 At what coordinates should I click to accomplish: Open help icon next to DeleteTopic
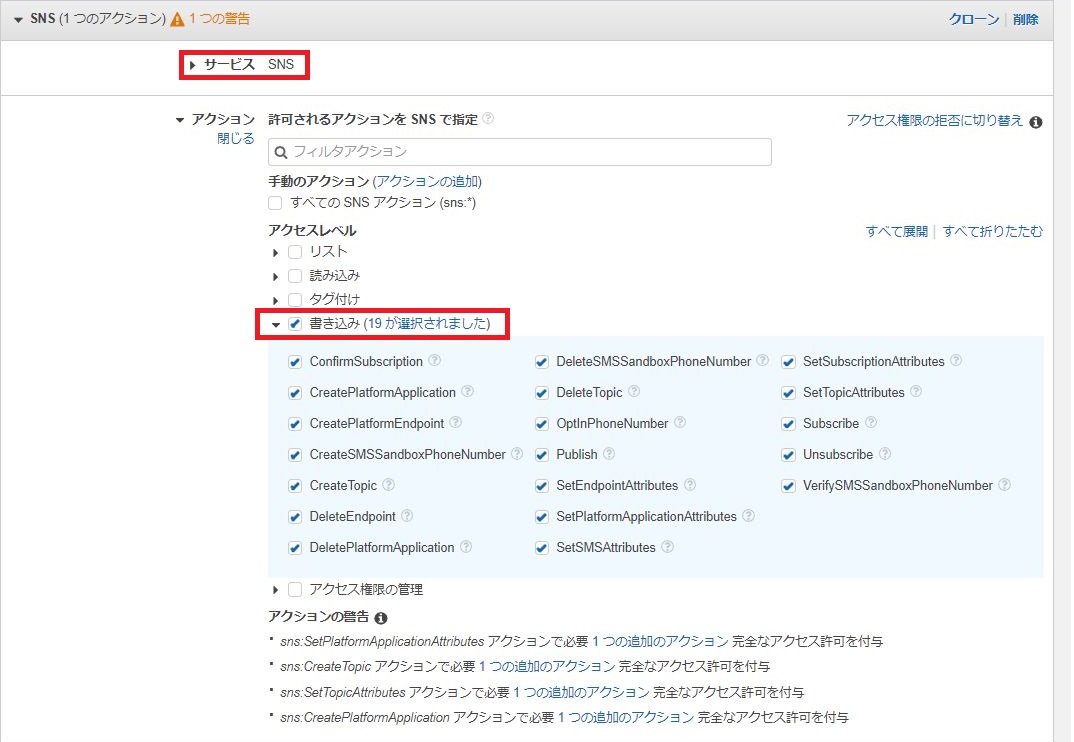pyautogui.click(x=634, y=391)
